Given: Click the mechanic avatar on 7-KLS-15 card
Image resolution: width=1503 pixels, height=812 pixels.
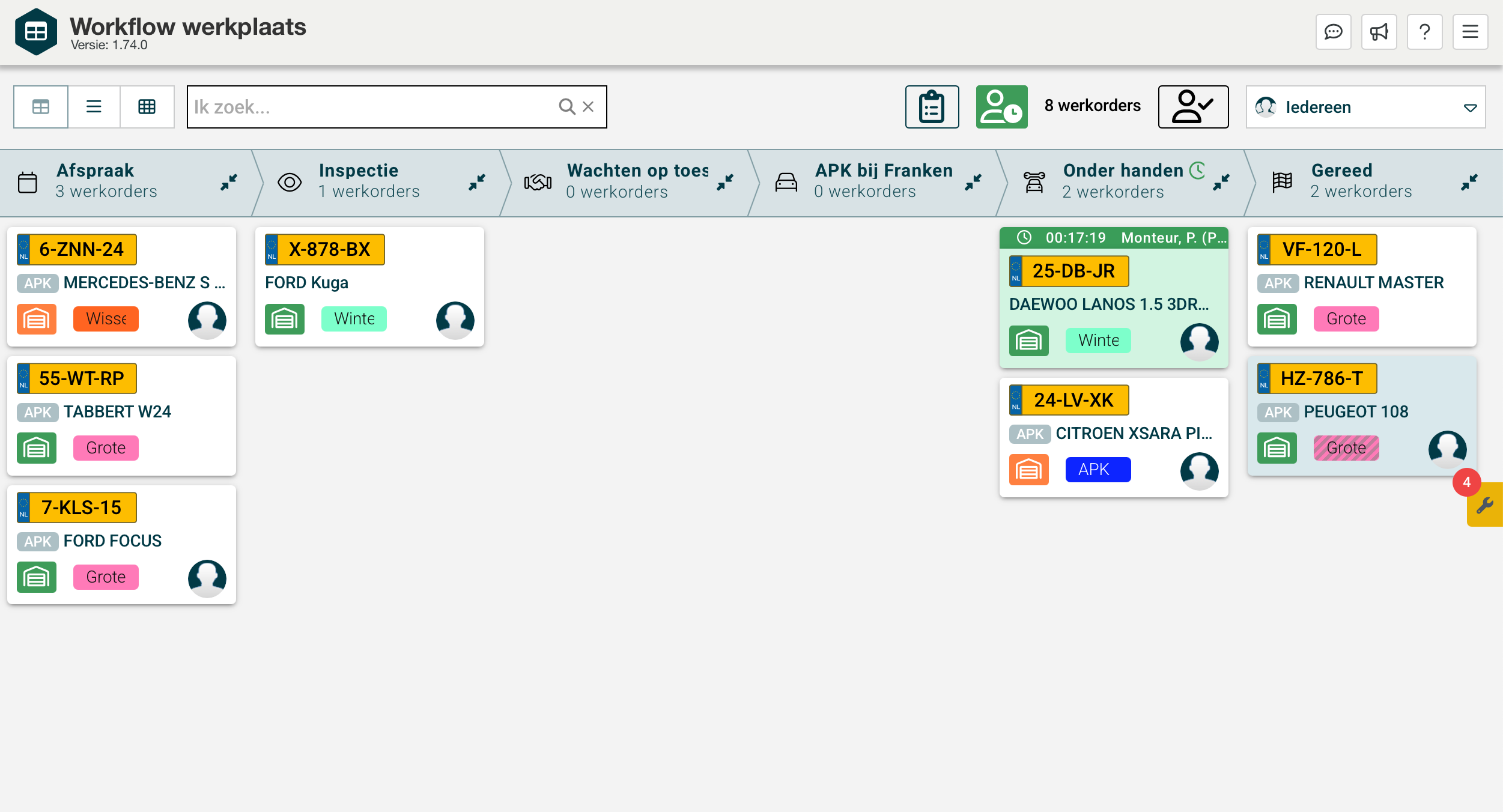Looking at the screenshot, I should pyautogui.click(x=207, y=578).
